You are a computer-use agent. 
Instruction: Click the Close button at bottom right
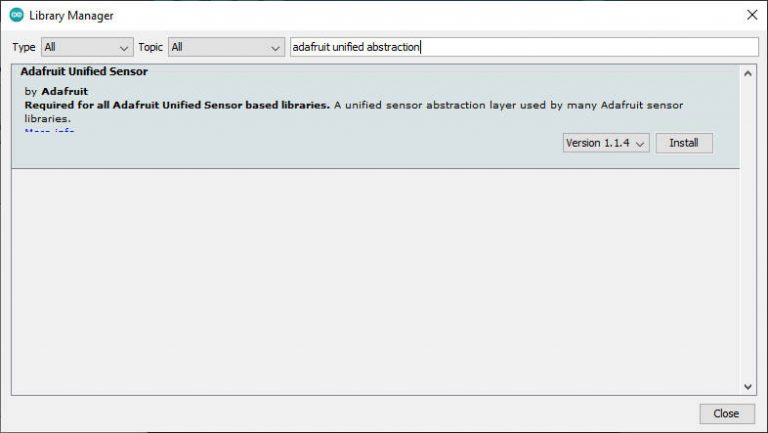(726, 413)
